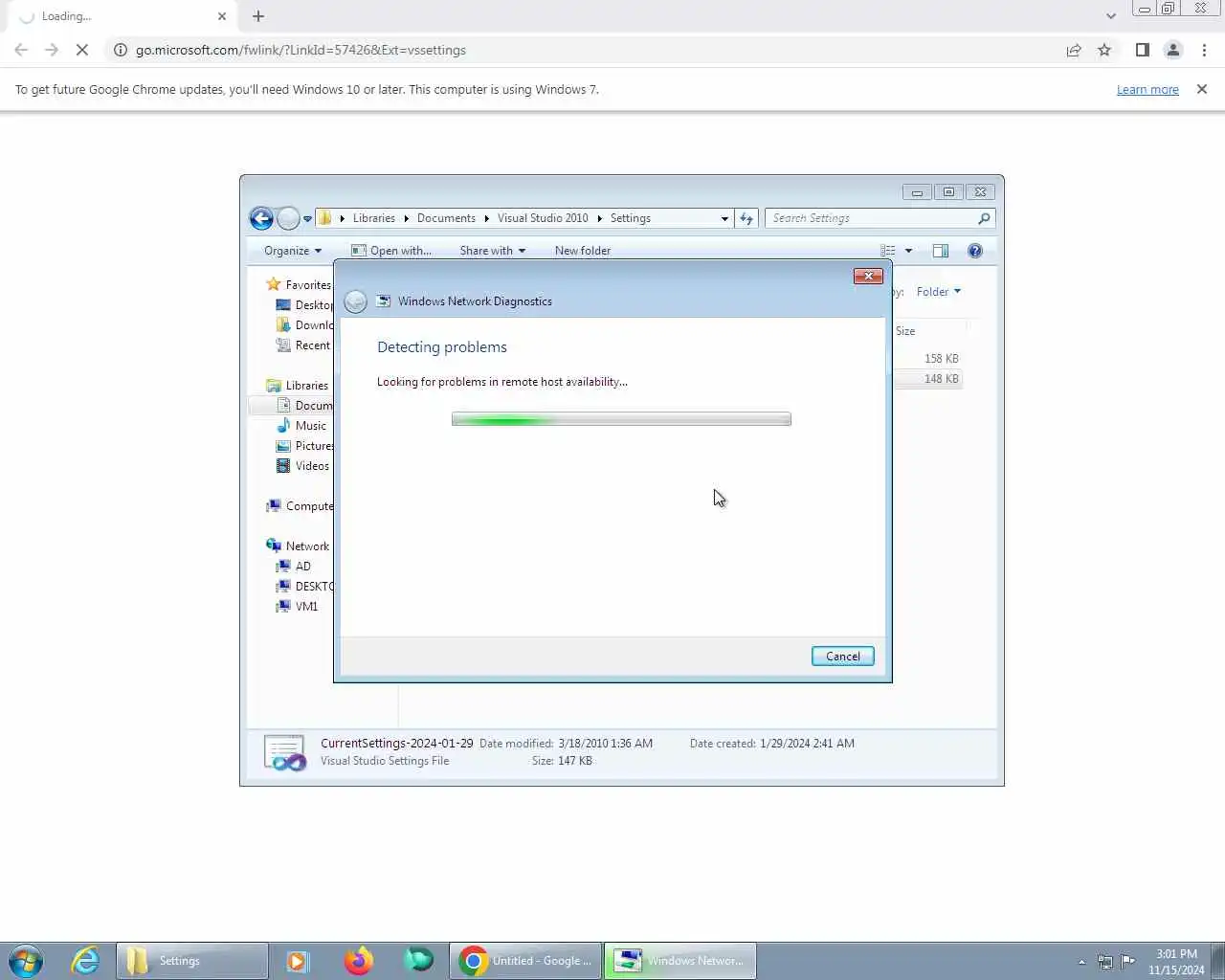This screenshot has height=980, width=1225.
Task: Click the address bar URL field
Action: [x=593, y=50]
